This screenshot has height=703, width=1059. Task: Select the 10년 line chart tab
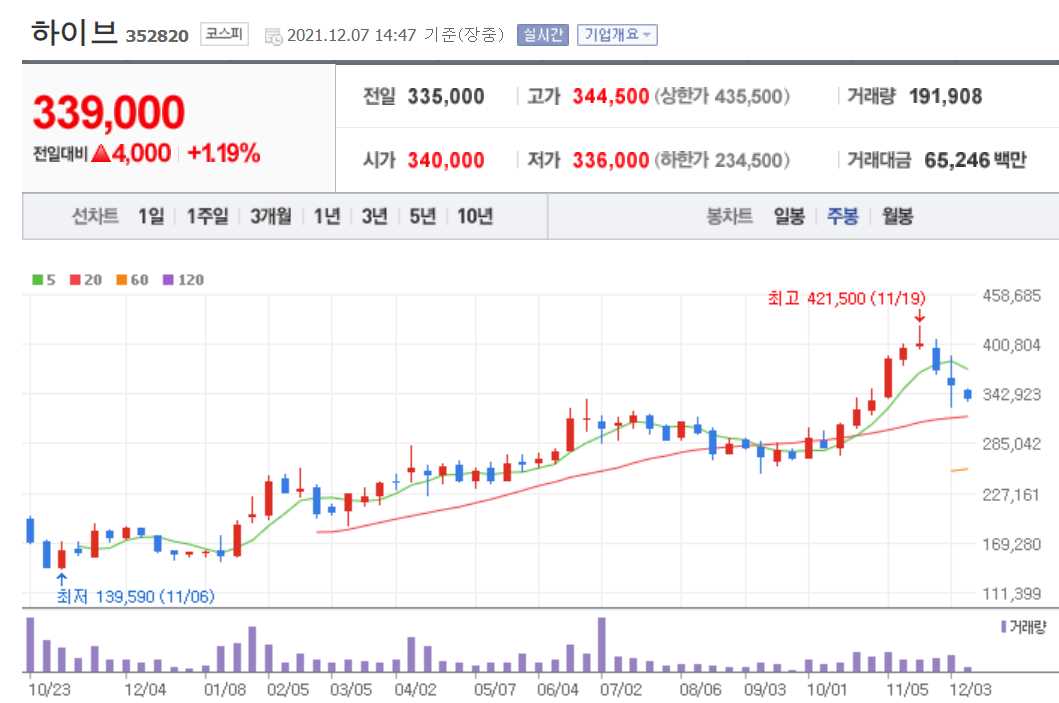[x=475, y=216]
